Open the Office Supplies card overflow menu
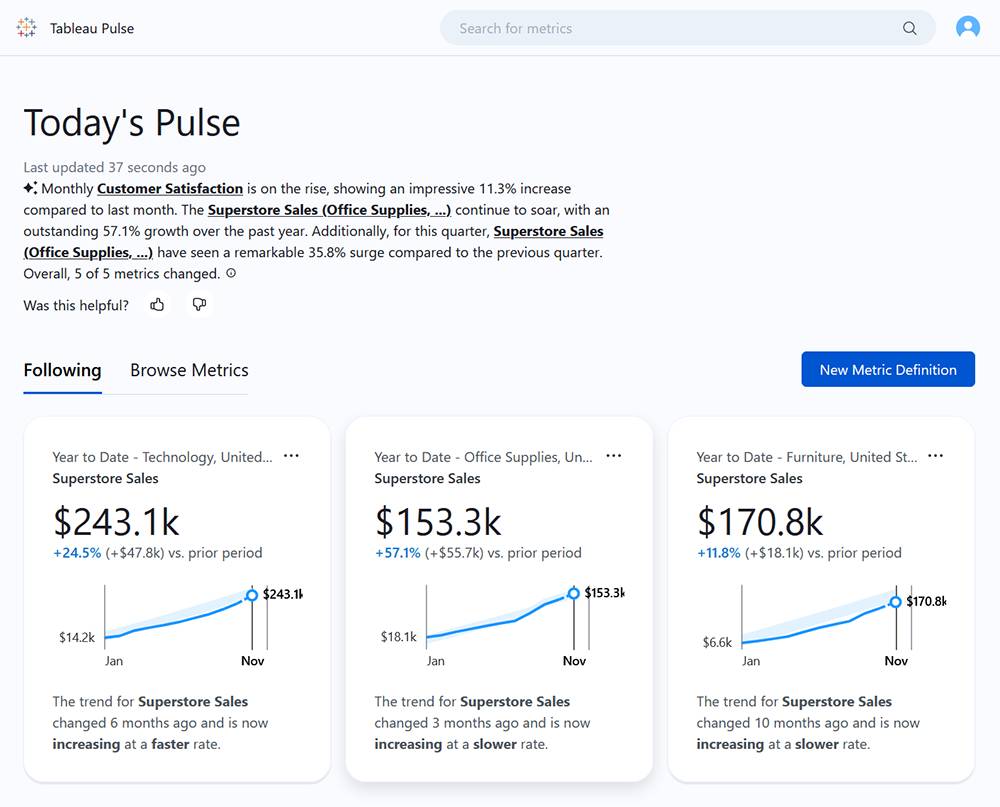 click(x=613, y=455)
